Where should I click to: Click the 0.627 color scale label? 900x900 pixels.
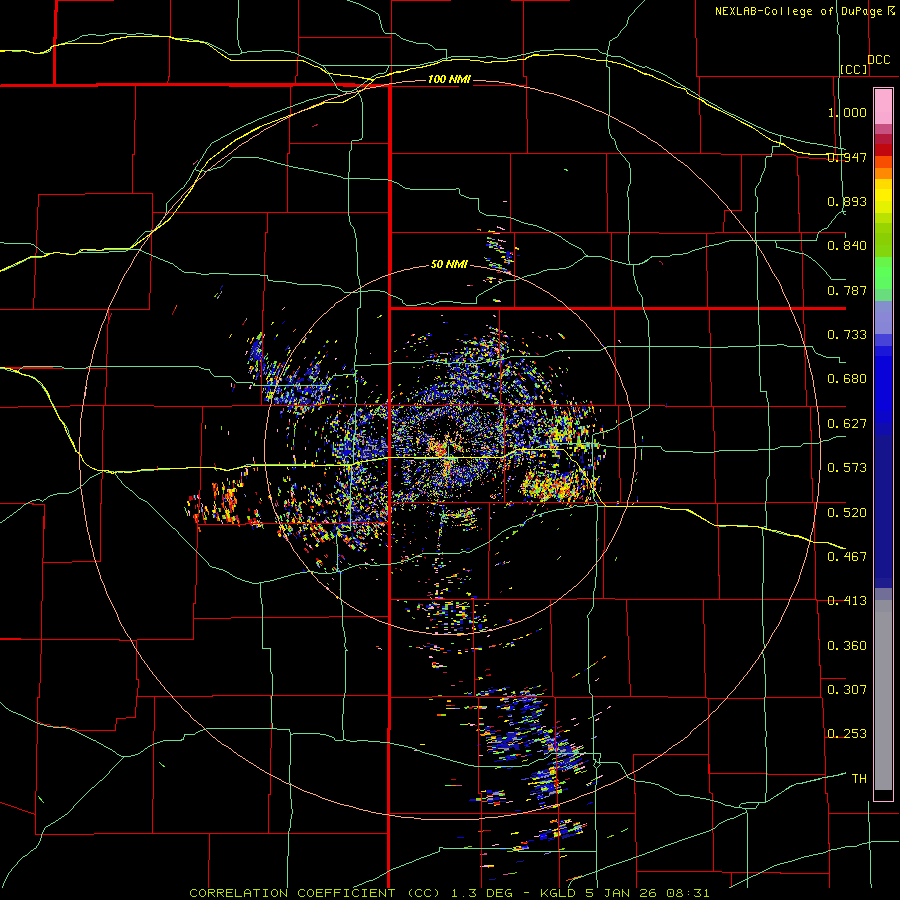847,424
